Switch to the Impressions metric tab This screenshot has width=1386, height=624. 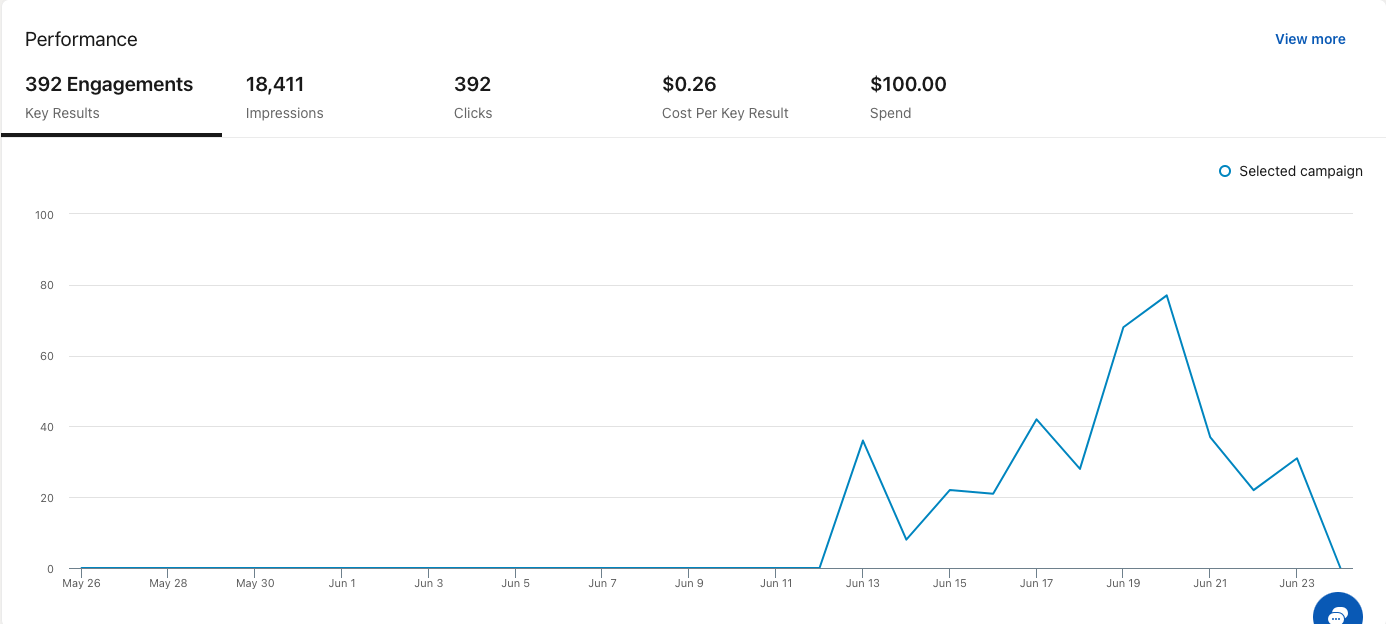coord(285,97)
